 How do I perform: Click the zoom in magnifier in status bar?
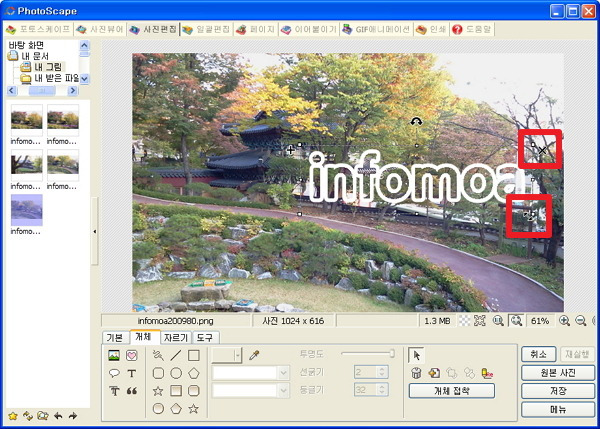[x=564, y=321]
